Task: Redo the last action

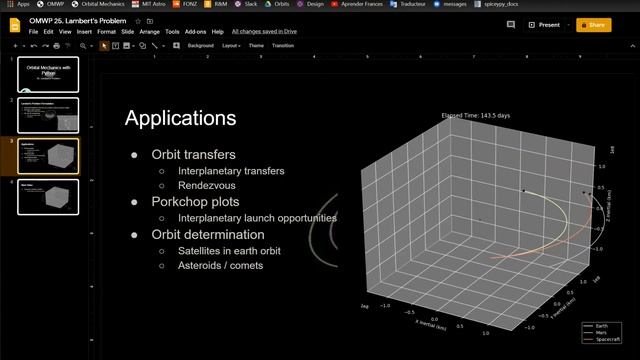Action: 45,46
